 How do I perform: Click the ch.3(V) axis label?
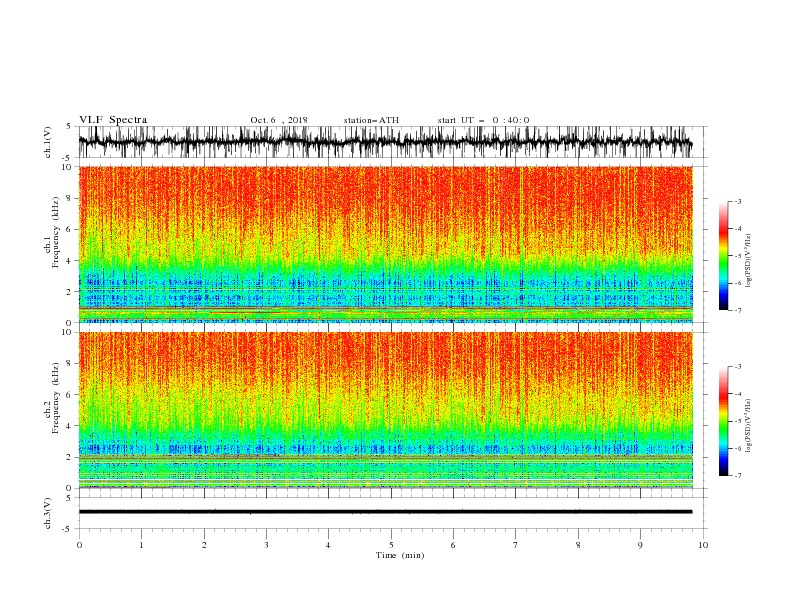tap(48, 513)
